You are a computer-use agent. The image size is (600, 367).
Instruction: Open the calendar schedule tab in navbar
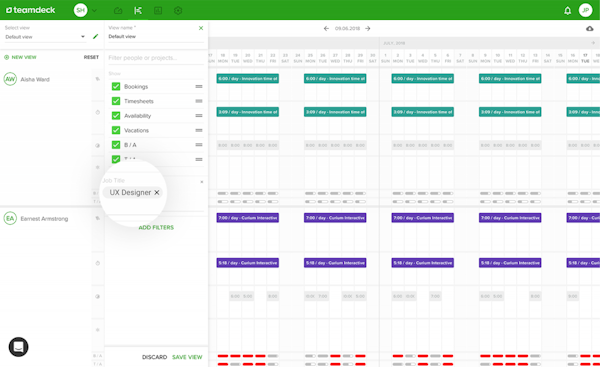(x=138, y=11)
